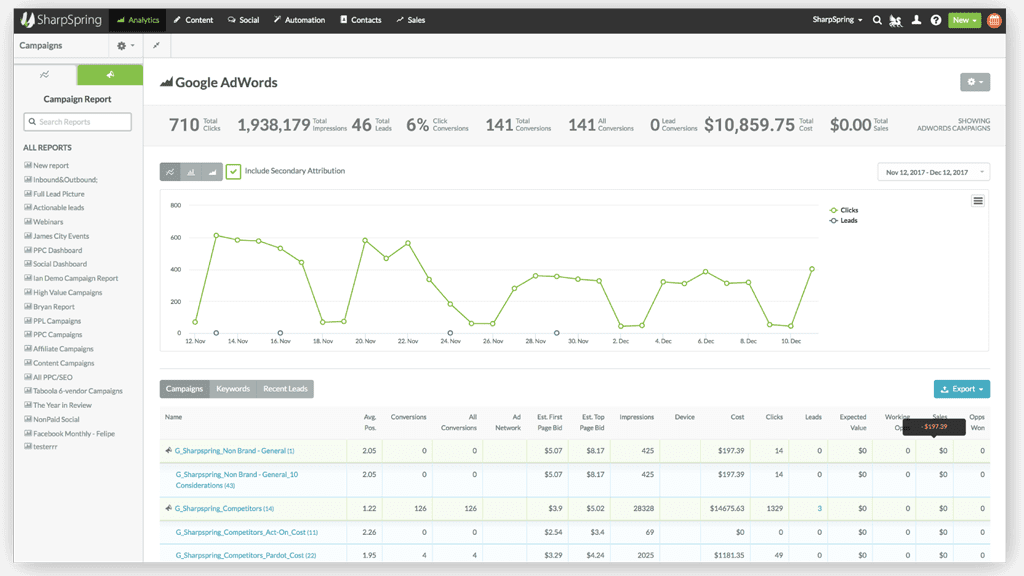Switch chart to area view
1024x576 pixels.
pos(212,172)
